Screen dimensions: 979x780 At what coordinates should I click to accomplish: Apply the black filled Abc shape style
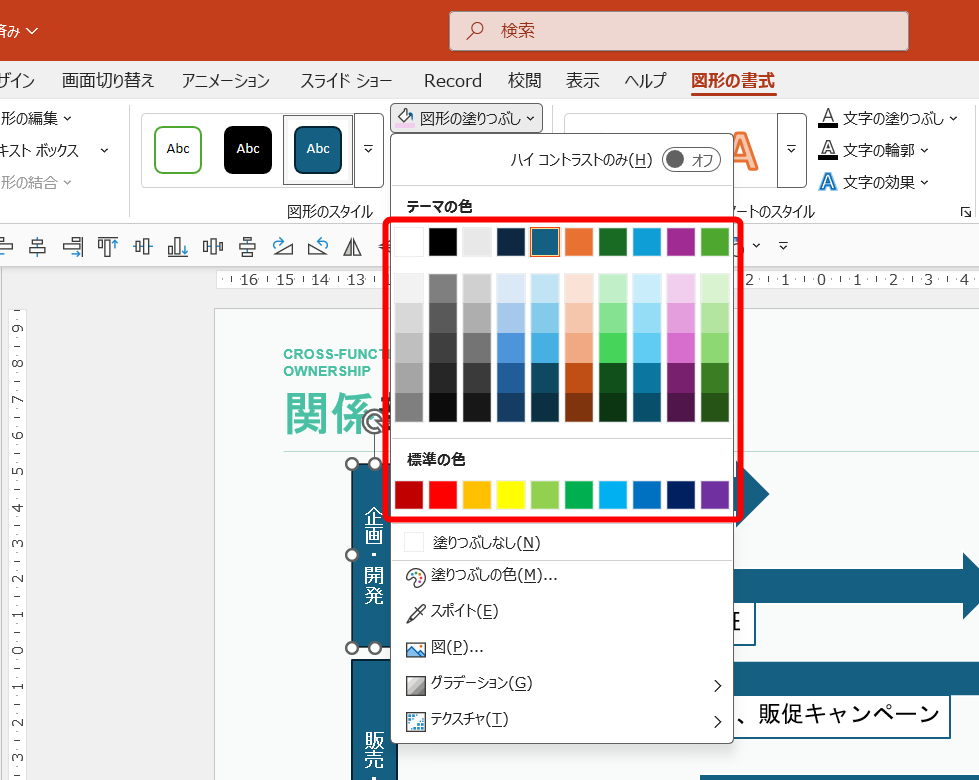click(x=248, y=150)
